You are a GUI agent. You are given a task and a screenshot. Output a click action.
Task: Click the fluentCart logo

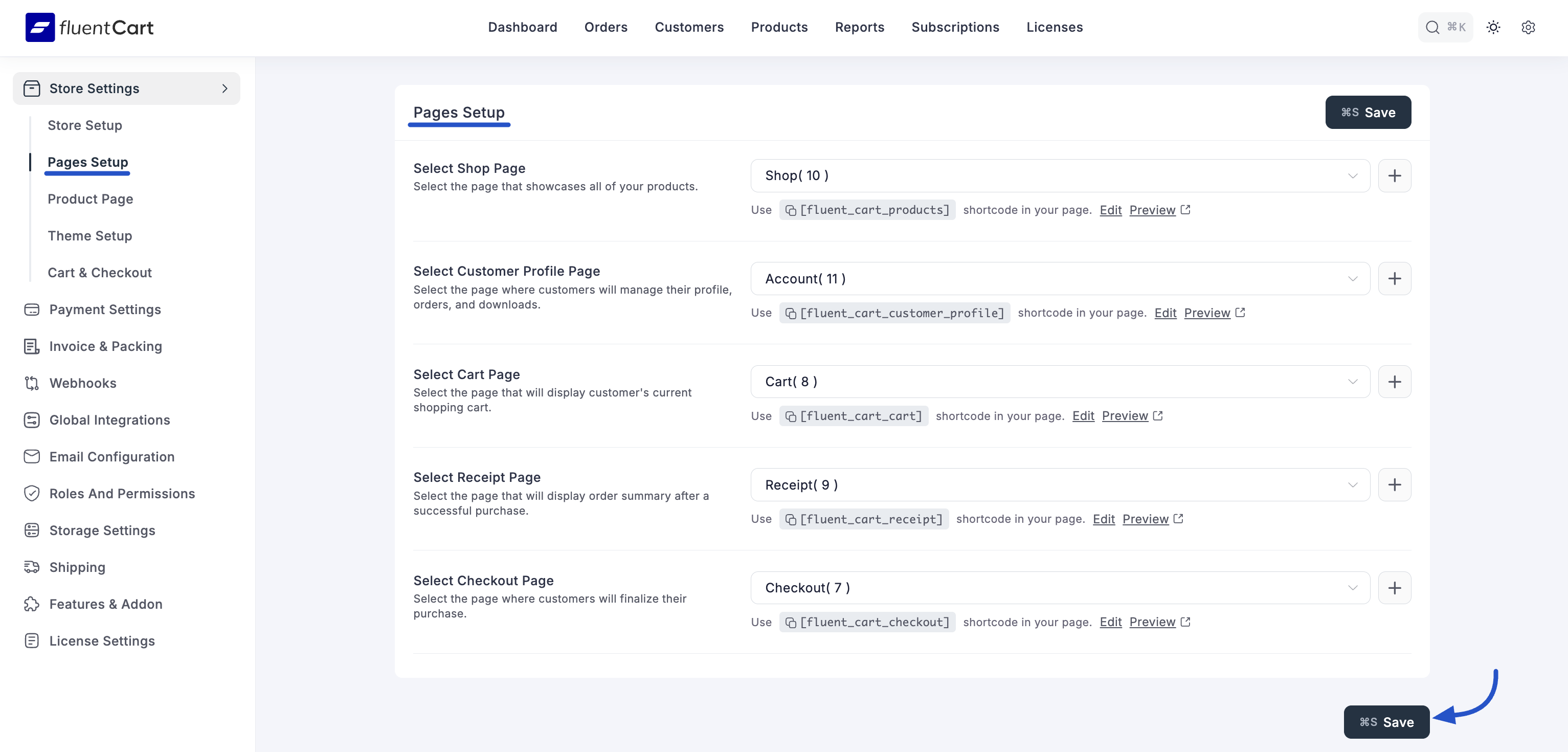pyautogui.click(x=89, y=28)
